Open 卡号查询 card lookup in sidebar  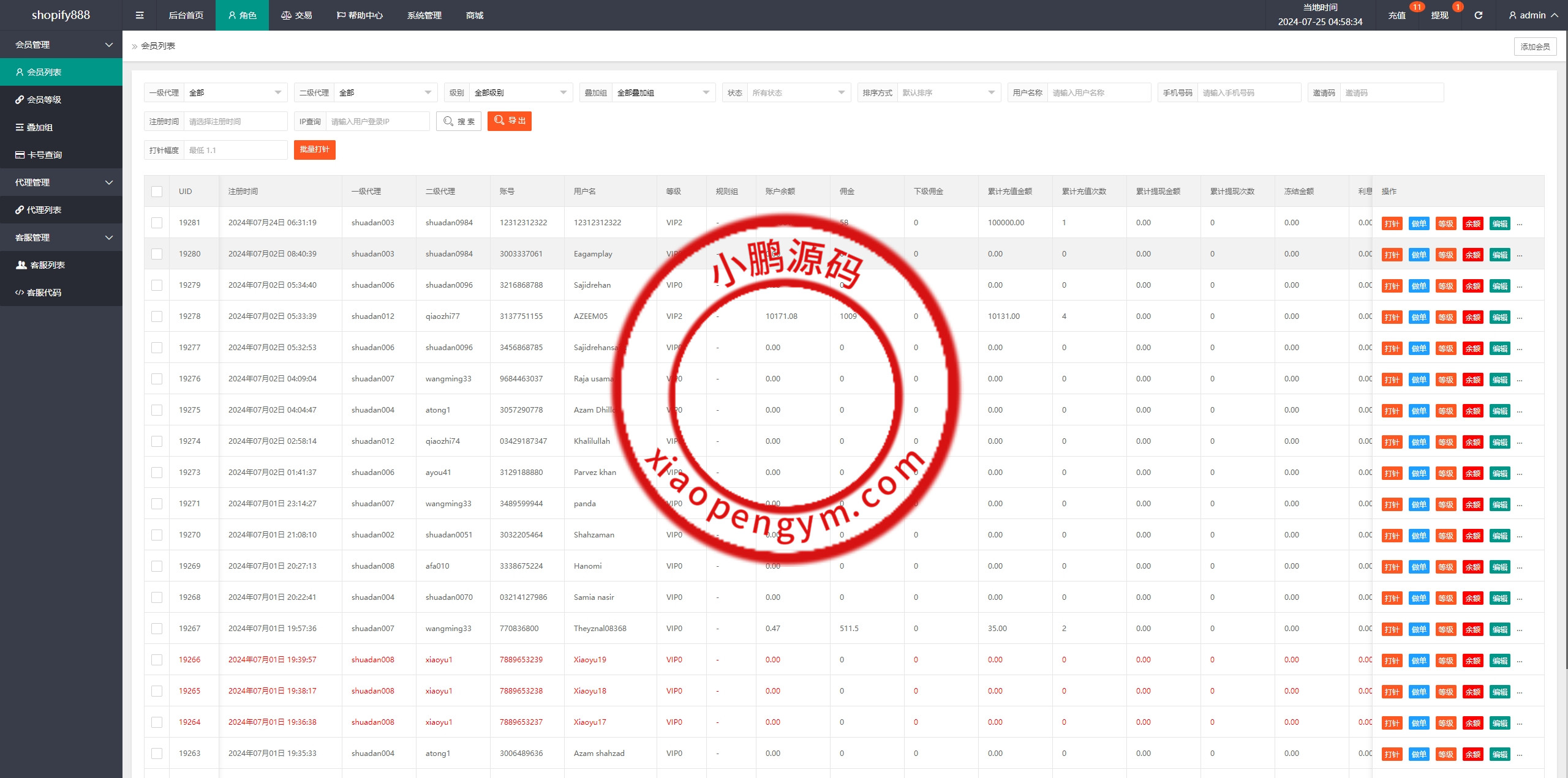(44, 155)
